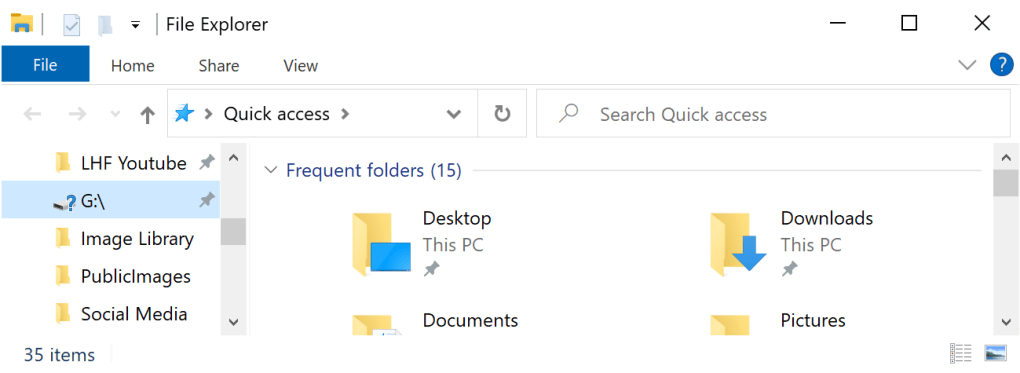Open the View ribbon tab
The image size is (1020, 373).
pos(301,66)
